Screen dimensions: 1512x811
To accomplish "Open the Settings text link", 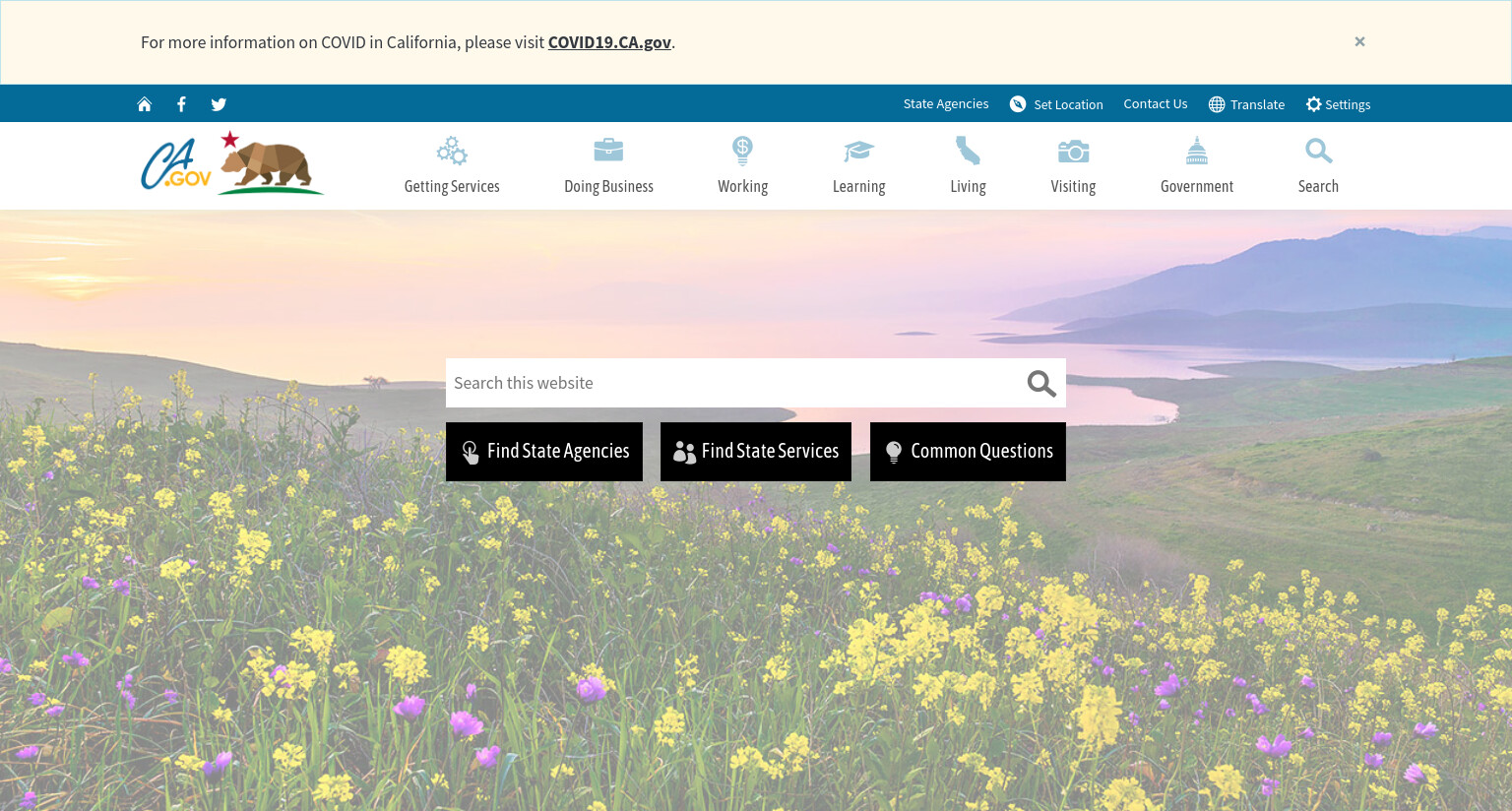I will click(x=1348, y=104).
